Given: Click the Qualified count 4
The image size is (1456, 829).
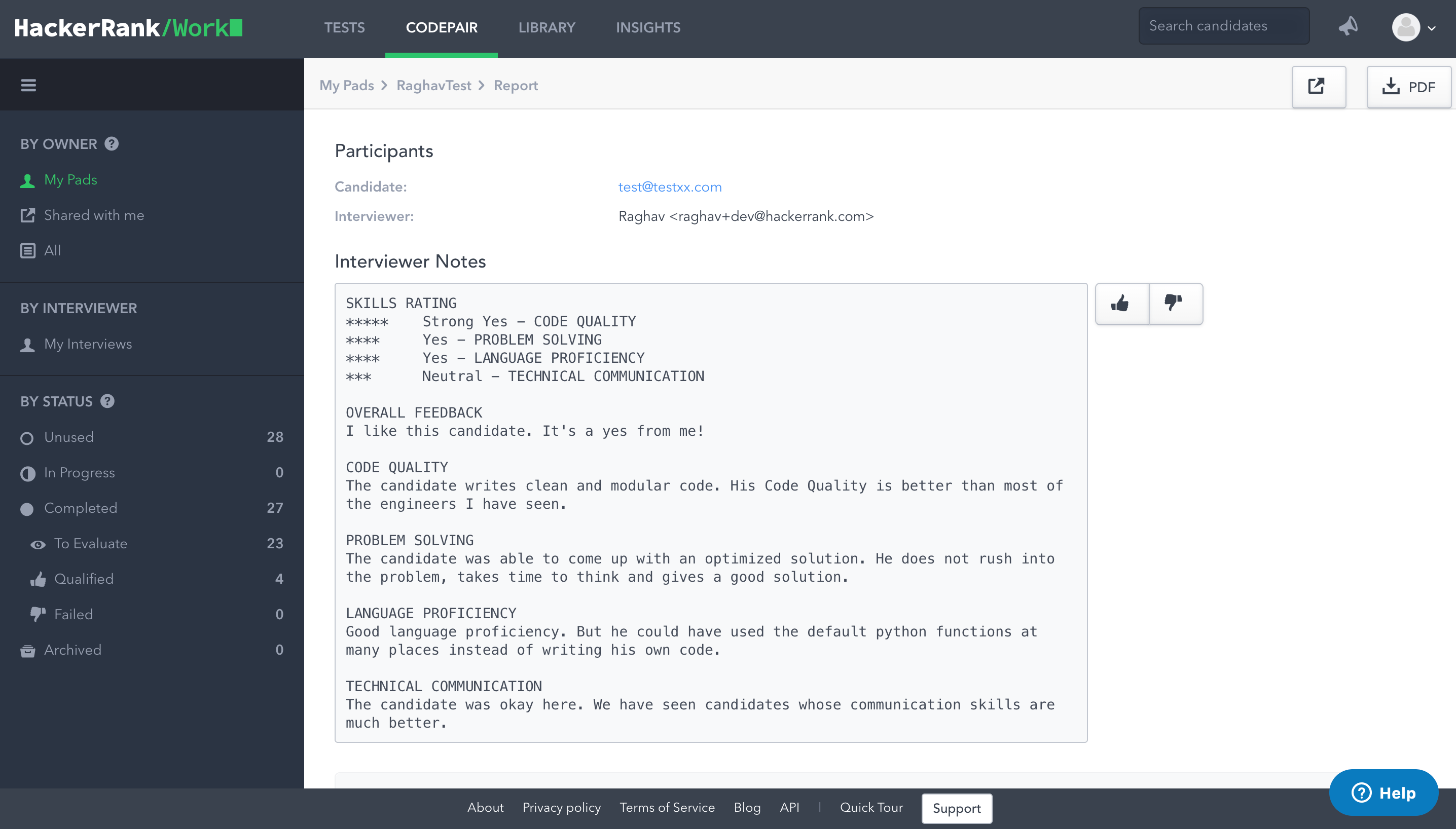Looking at the screenshot, I should click(x=279, y=579).
